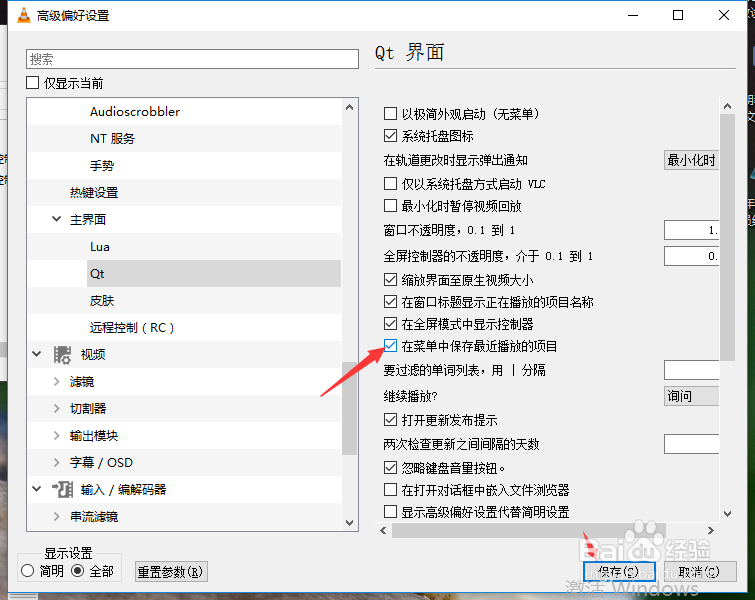Uncheck the 忽略键盘音量按钮 checkbox

pos(391,468)
